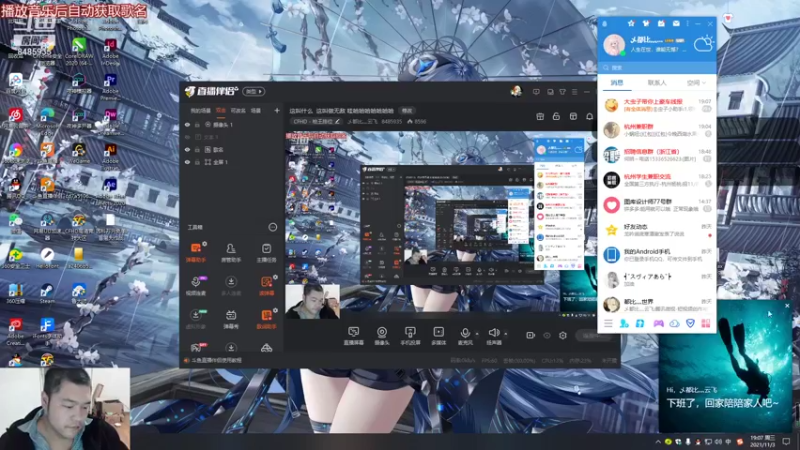Switch to 联系人 tab in QQ window
800x450 pixels.
point(657,83)
